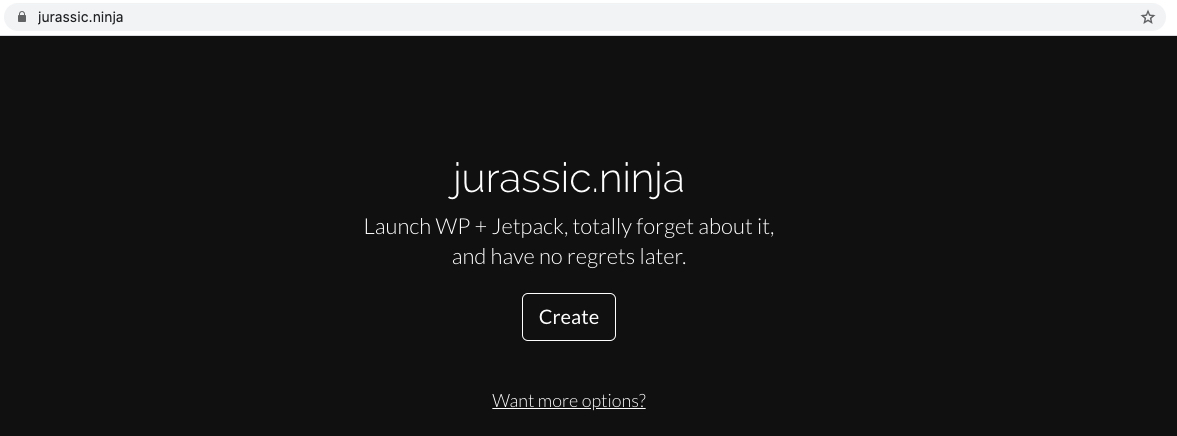Click the word "Jetpack" in the tagline
Image resolution: width=1177 pixels, height=436 pixels.
[530, 227]
